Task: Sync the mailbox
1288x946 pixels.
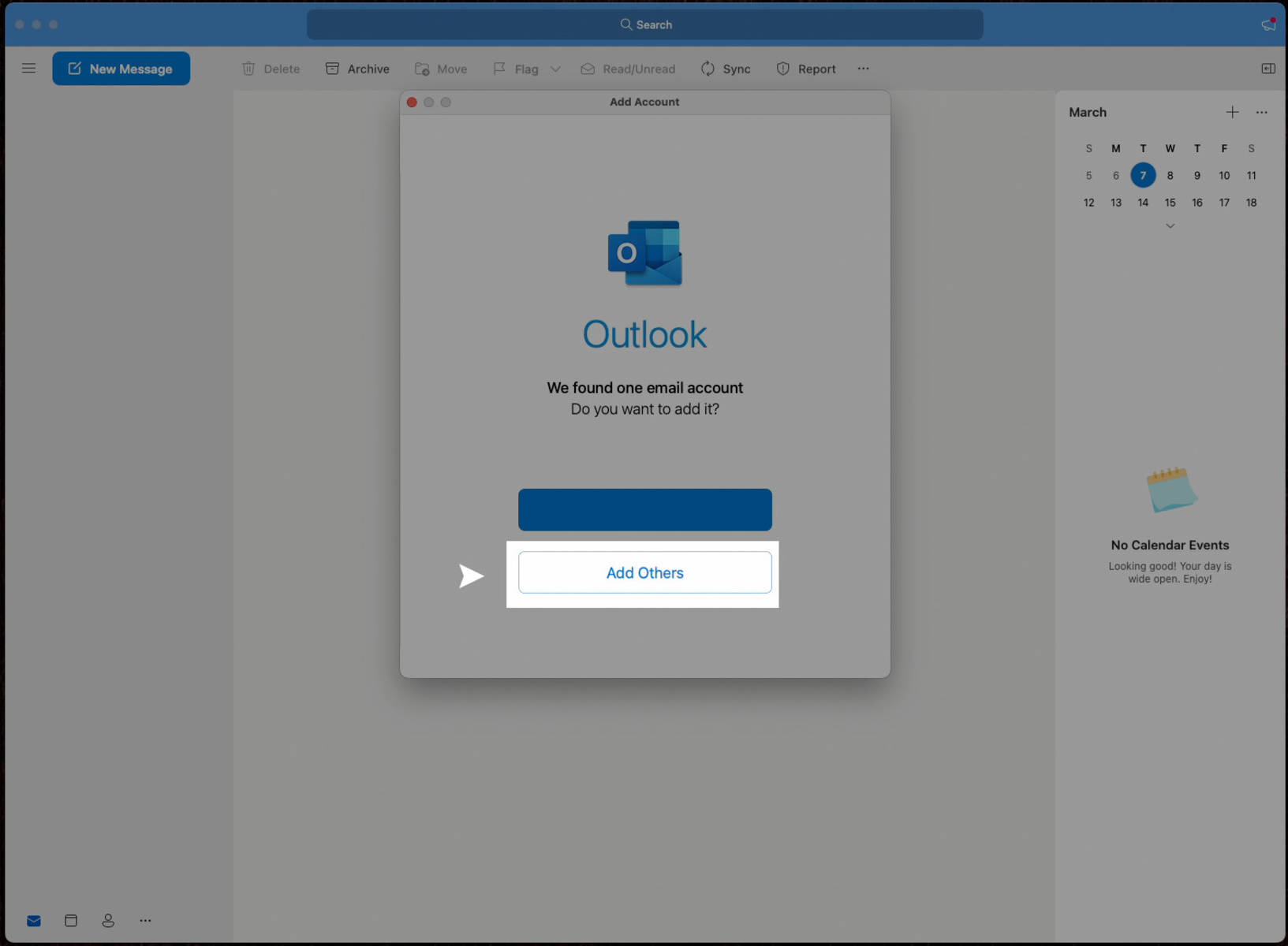Action: [726, 69]
